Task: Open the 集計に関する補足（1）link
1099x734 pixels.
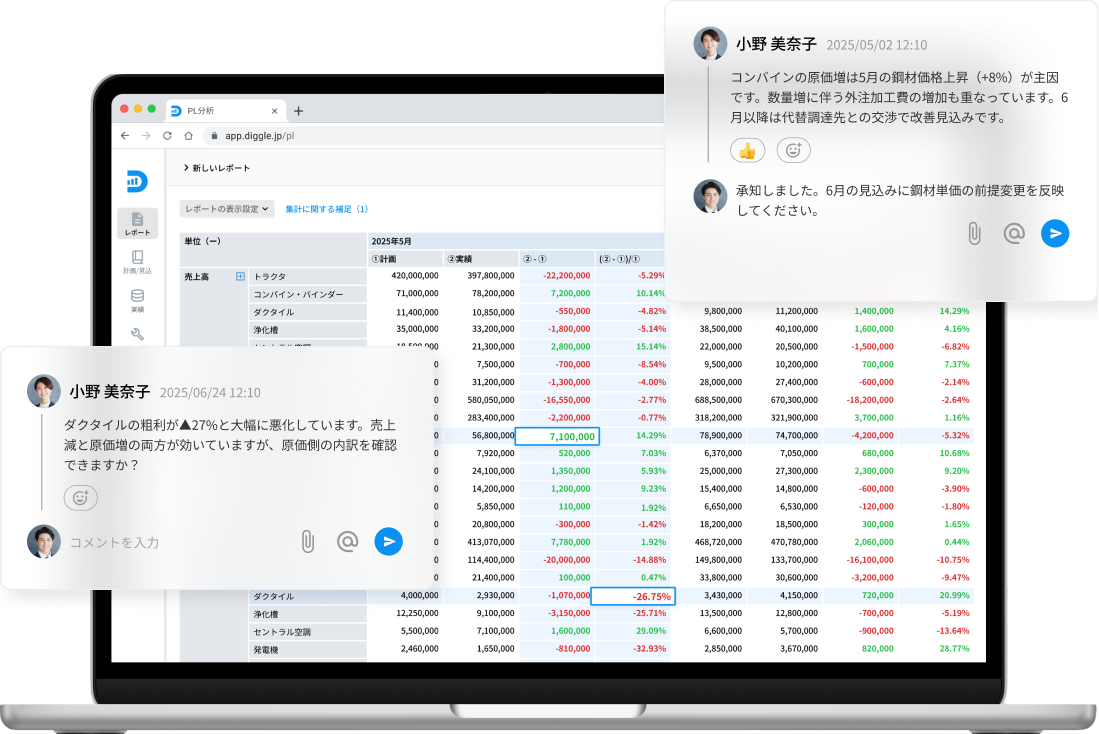Action: pos(326,209)
